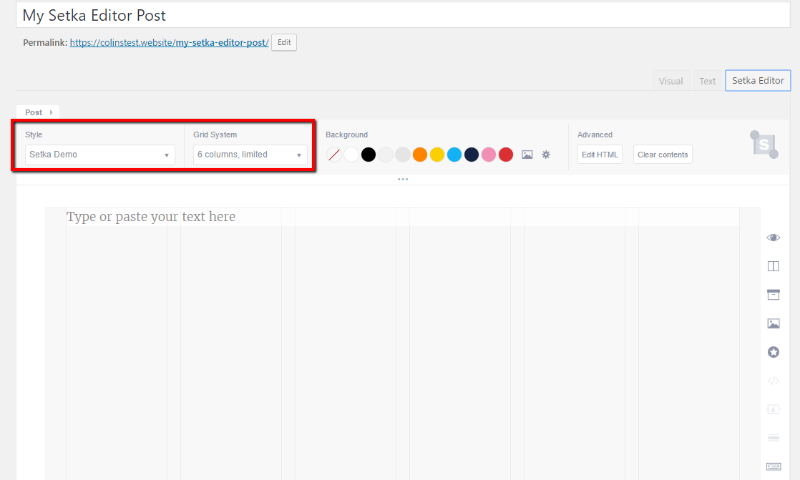This screenshot has height=480, width=800.
Task: Insert image using sidebar picture icon
Action: point(773,323)
